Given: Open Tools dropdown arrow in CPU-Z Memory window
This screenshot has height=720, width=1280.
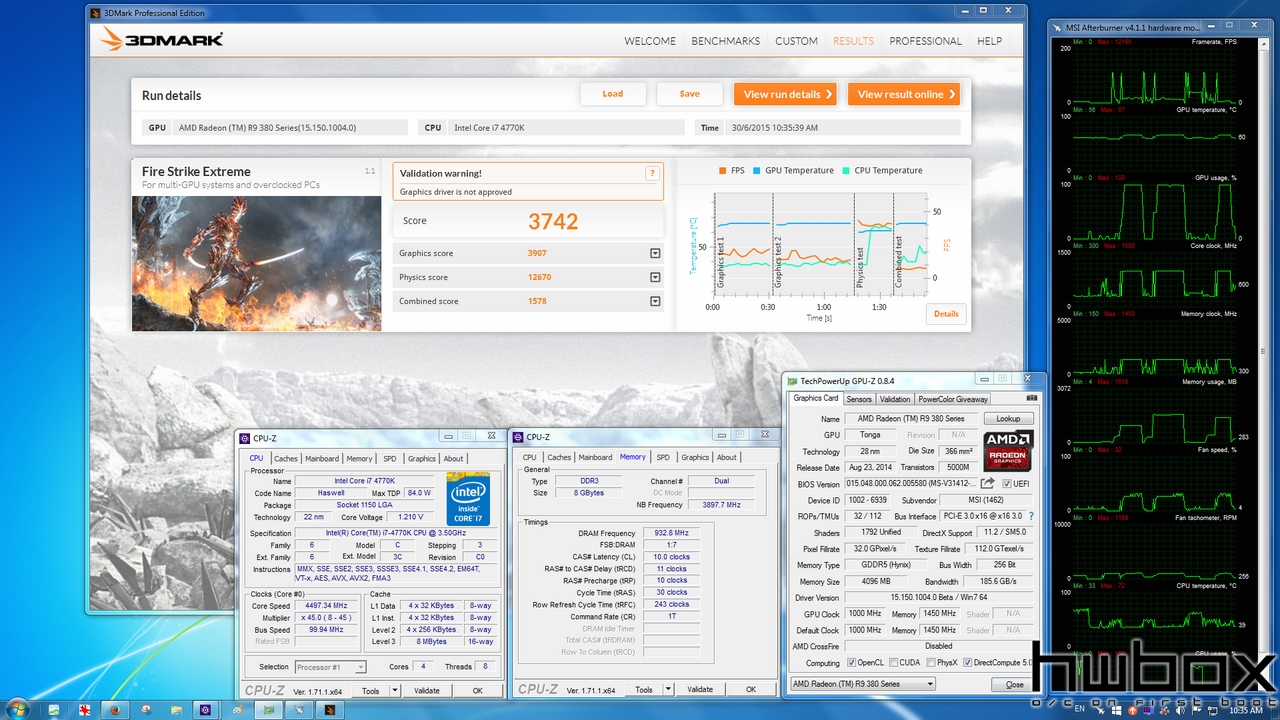Looking at the screenshot, I should pos(669,689).
